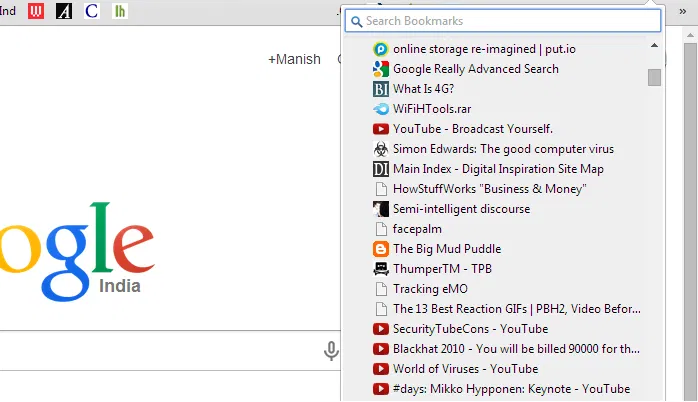Open ThumperTM - TPB bookmark

tap(441, 269)
